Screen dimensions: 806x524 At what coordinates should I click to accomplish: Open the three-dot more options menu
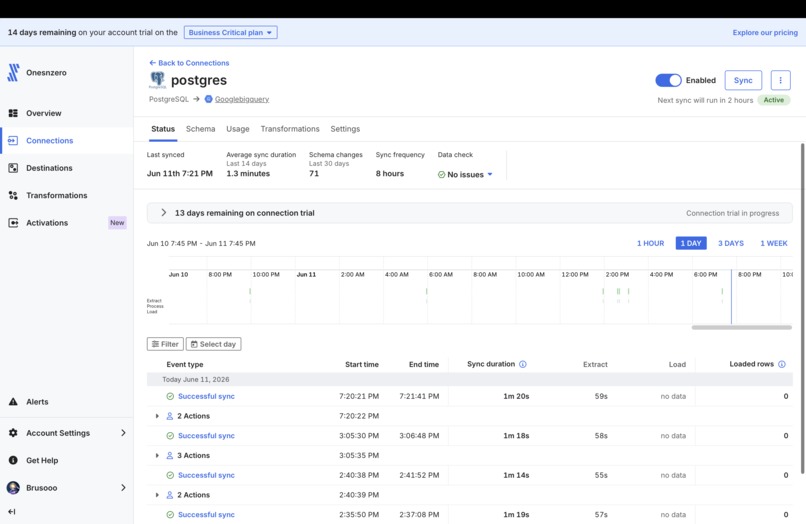pyautogui.click(x=780, y=80)
